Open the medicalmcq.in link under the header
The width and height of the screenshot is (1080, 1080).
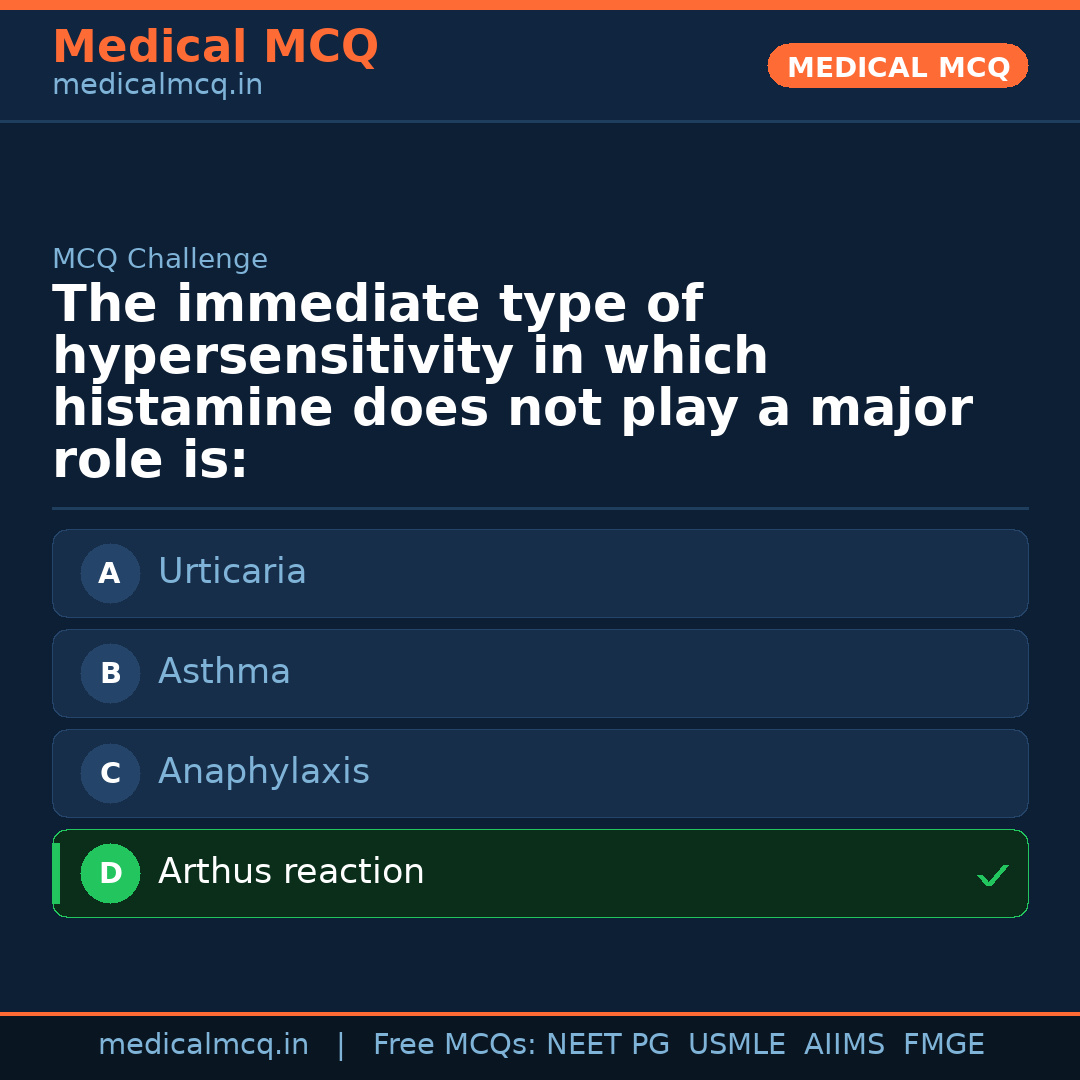coord(157,86)
